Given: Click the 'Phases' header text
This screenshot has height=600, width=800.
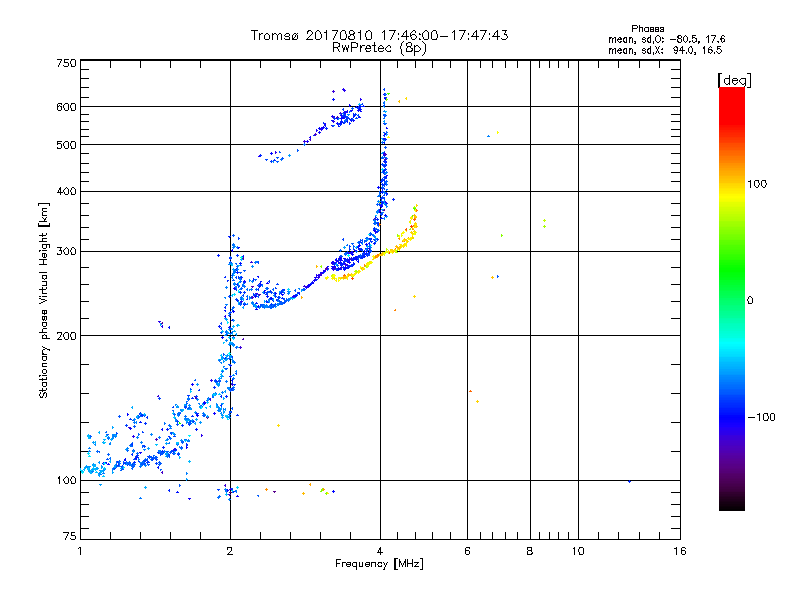Looking at the screenshot, I should point(647,29).
